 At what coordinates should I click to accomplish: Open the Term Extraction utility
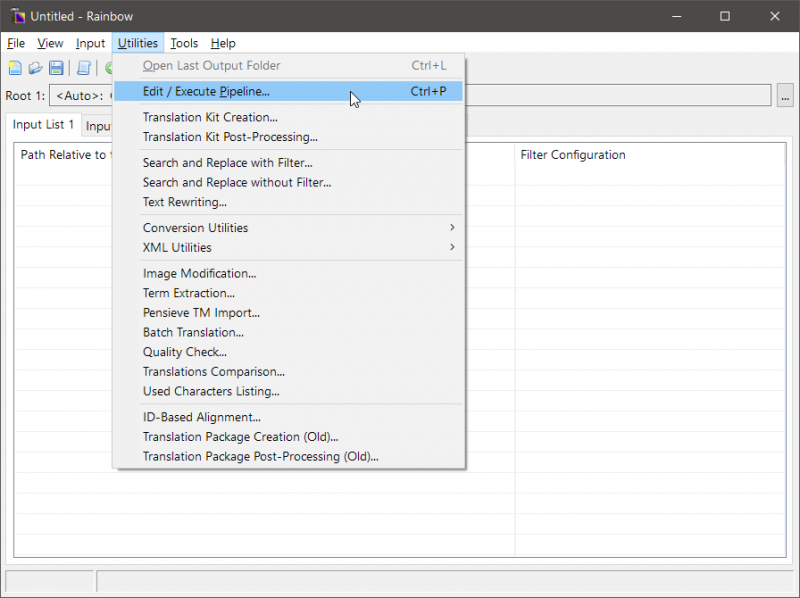(188, 293)
